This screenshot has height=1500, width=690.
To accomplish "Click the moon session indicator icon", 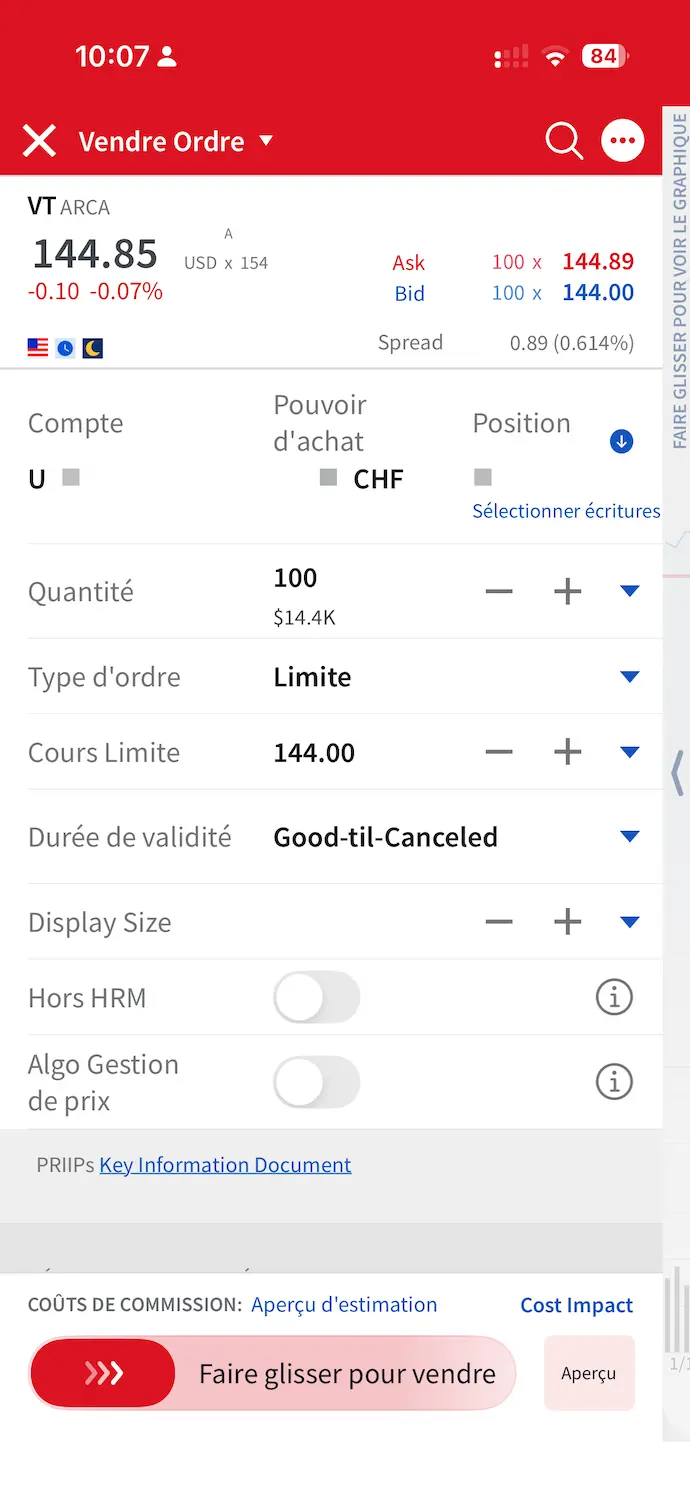I will [92, 348].
